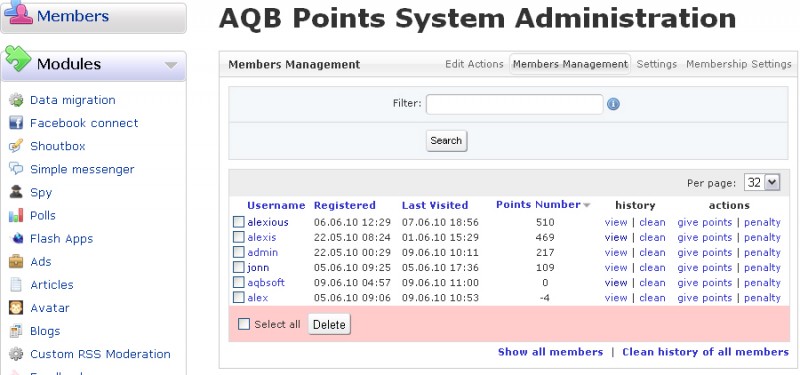This screenshot has width=800, height=375.
Task: Click alexis points value 469
Action: [545, 238]
